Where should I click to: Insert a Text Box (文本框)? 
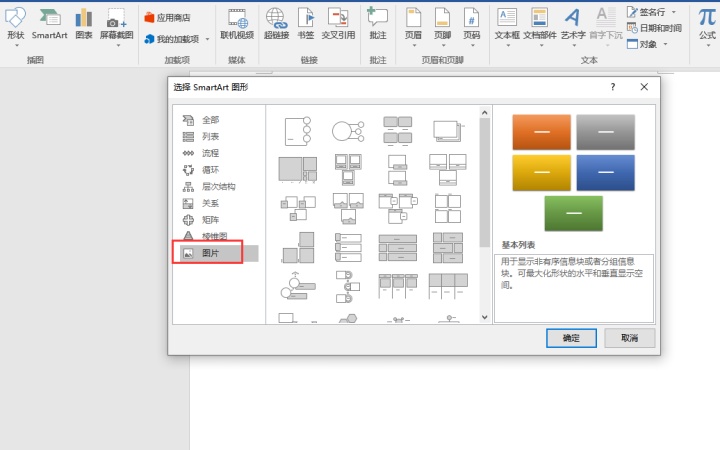(x=507, y=25)
